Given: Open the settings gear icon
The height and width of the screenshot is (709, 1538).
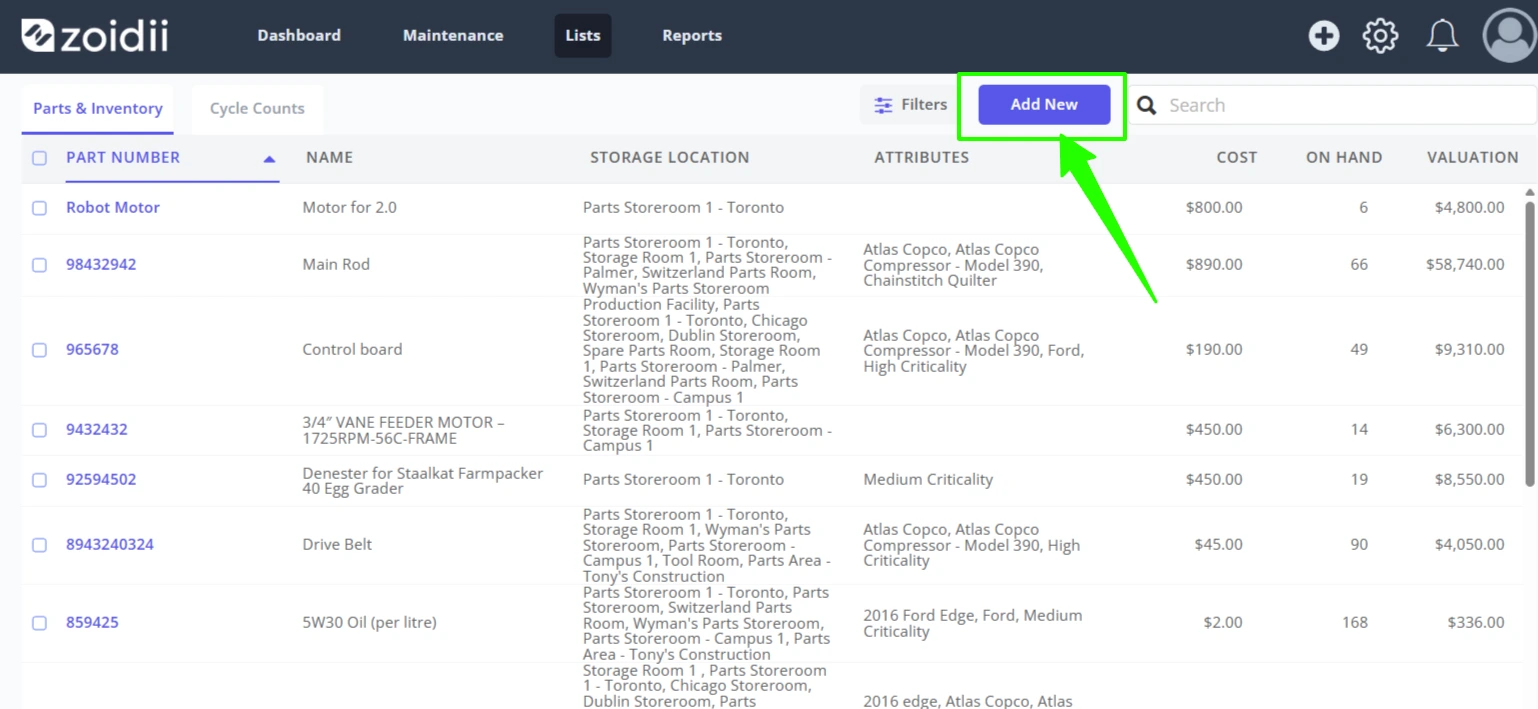Looking at the screenshot, I should 1380,36.
